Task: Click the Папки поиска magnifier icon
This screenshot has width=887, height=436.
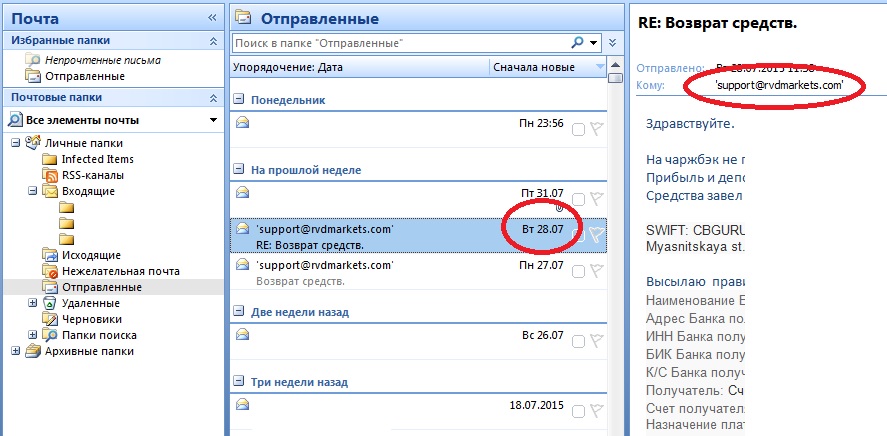Action: (50, 335)
